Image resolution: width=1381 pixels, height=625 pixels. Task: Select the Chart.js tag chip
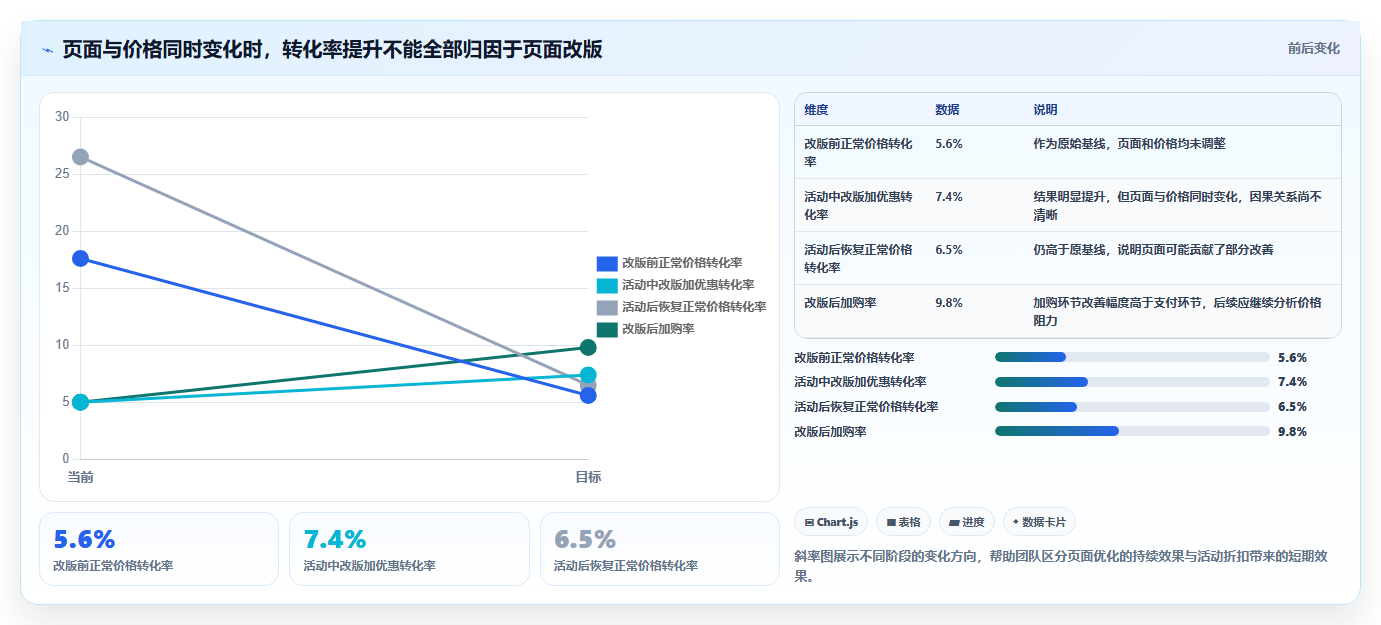831,522
